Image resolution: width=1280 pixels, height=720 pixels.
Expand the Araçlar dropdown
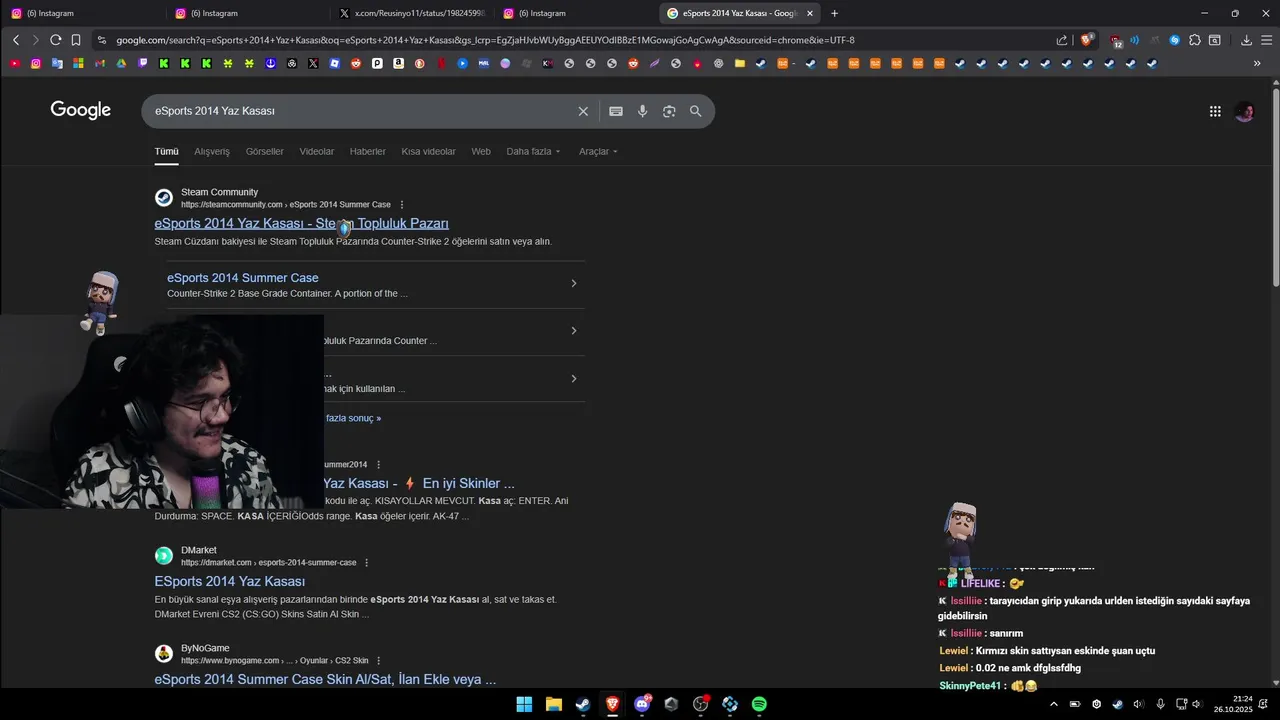pos(598,152)
